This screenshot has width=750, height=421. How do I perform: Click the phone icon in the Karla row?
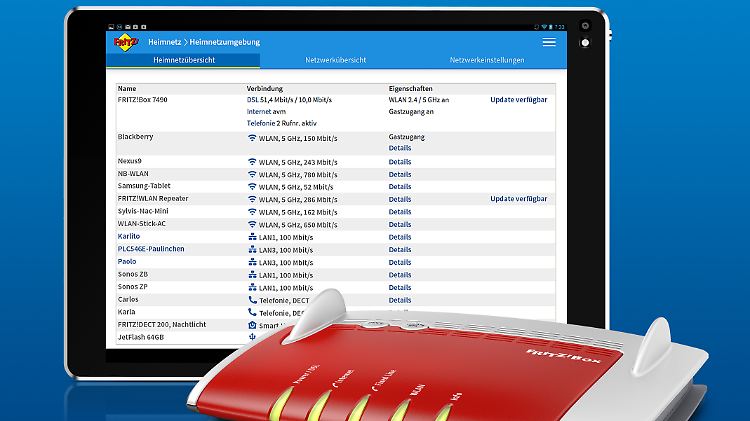tap(253, 312)
